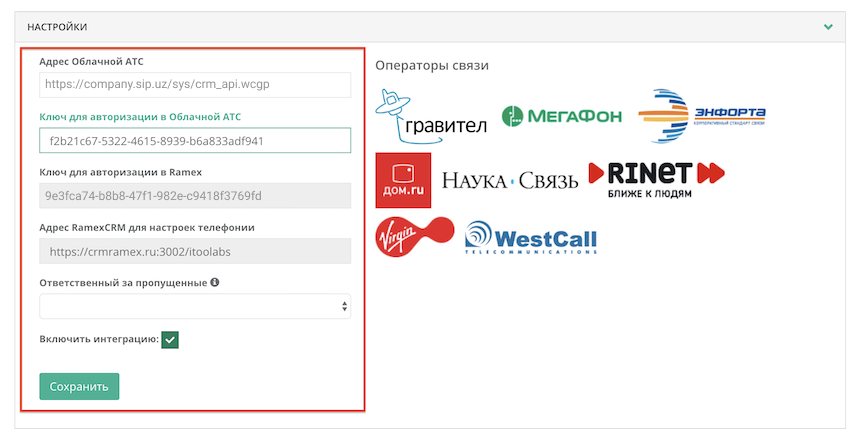
Task: Click info icon next to Ответственный за пропущенные
Action: 215,283
